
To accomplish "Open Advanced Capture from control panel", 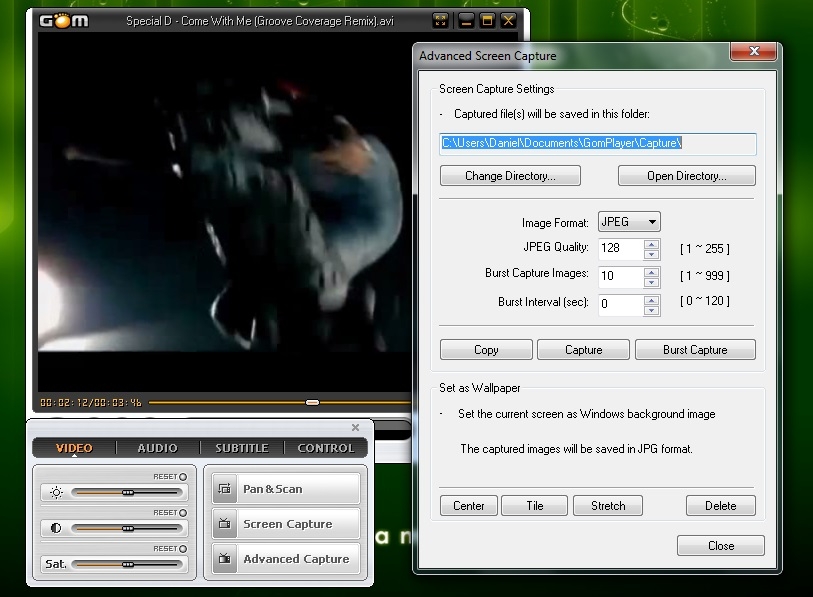I will point(286,559).
